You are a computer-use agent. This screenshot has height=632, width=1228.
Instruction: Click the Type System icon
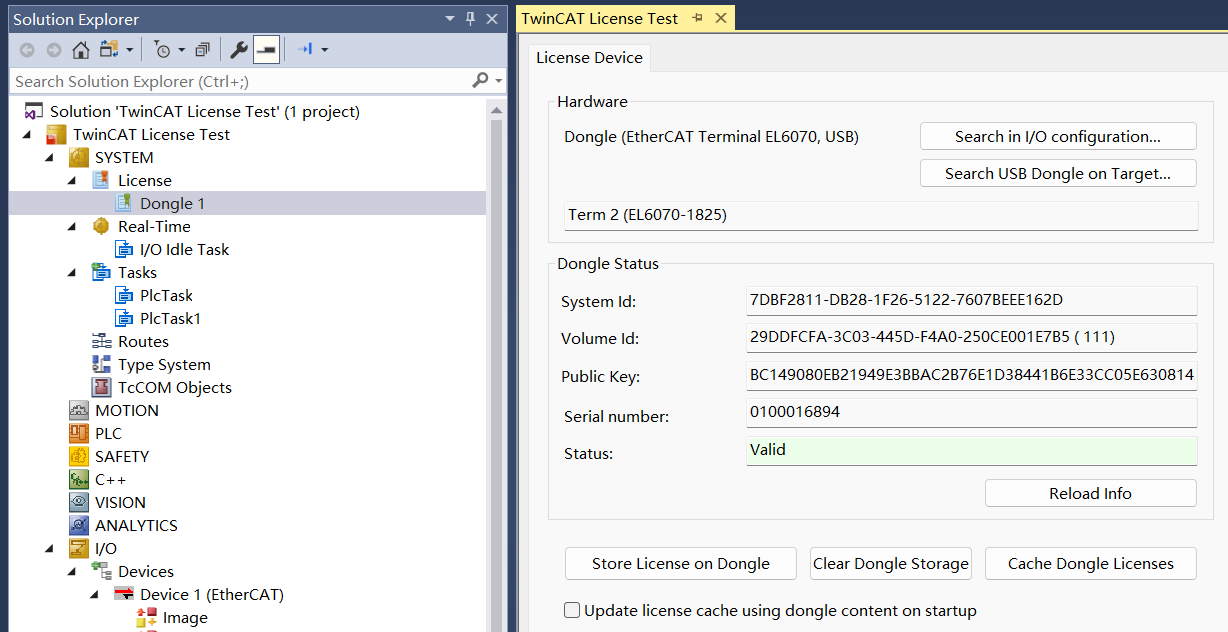[x=101, y=364]
